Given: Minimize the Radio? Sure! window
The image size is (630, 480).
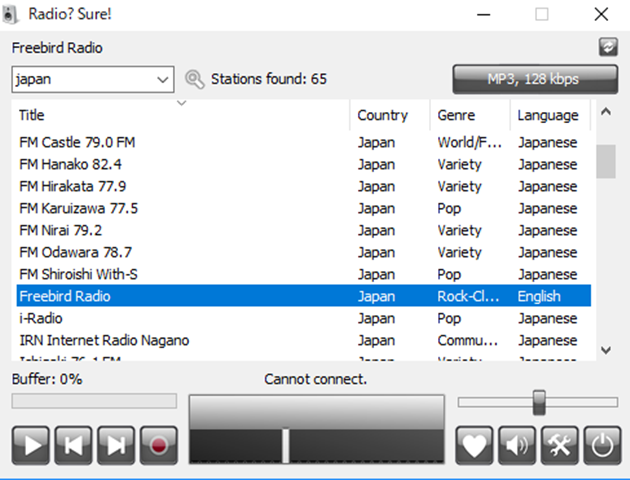Looking at the screenshot, I should (483, 15).
